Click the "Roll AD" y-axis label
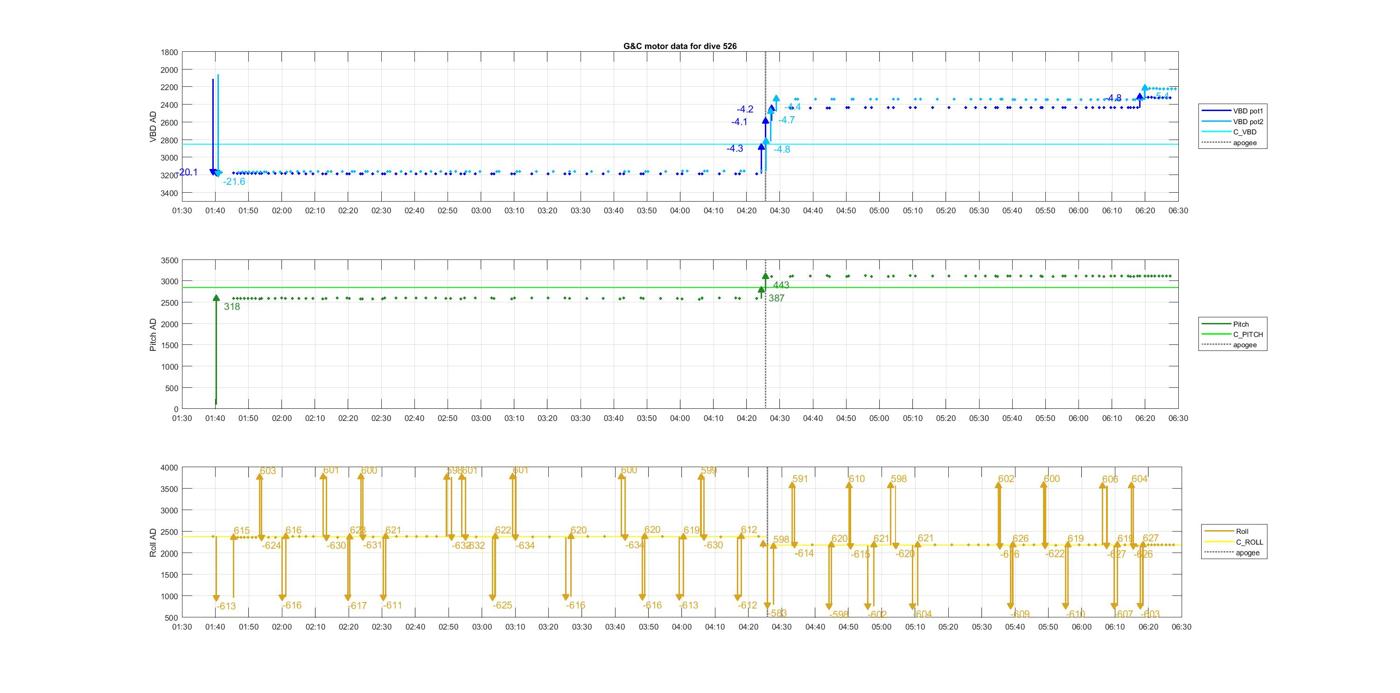 click(154, 541)
